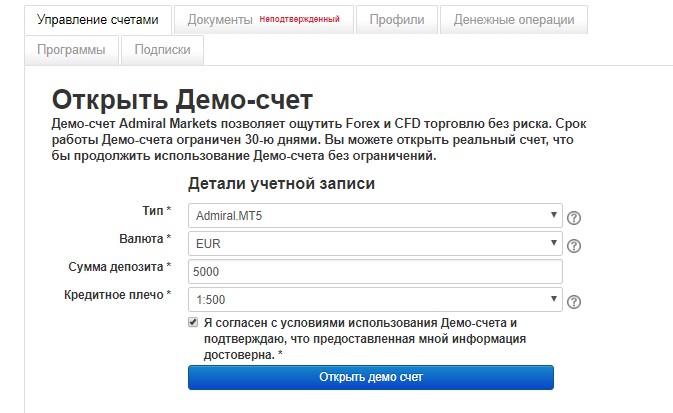Click the blue Открыть демо счет button

pos(371,377)
